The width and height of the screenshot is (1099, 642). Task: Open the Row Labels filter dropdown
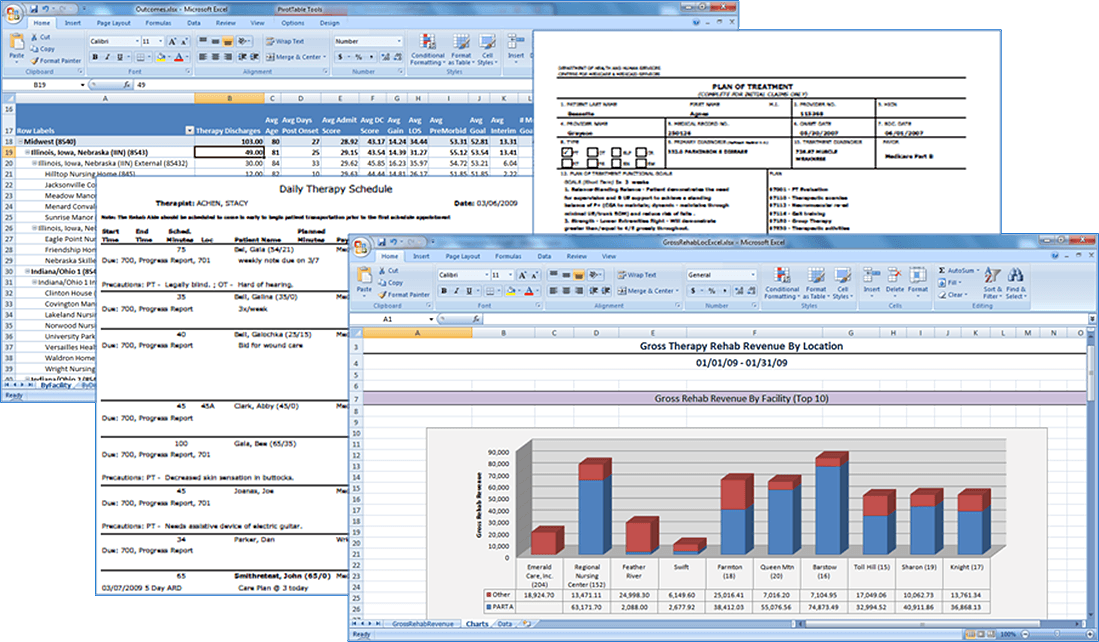[x=190, y=131]
